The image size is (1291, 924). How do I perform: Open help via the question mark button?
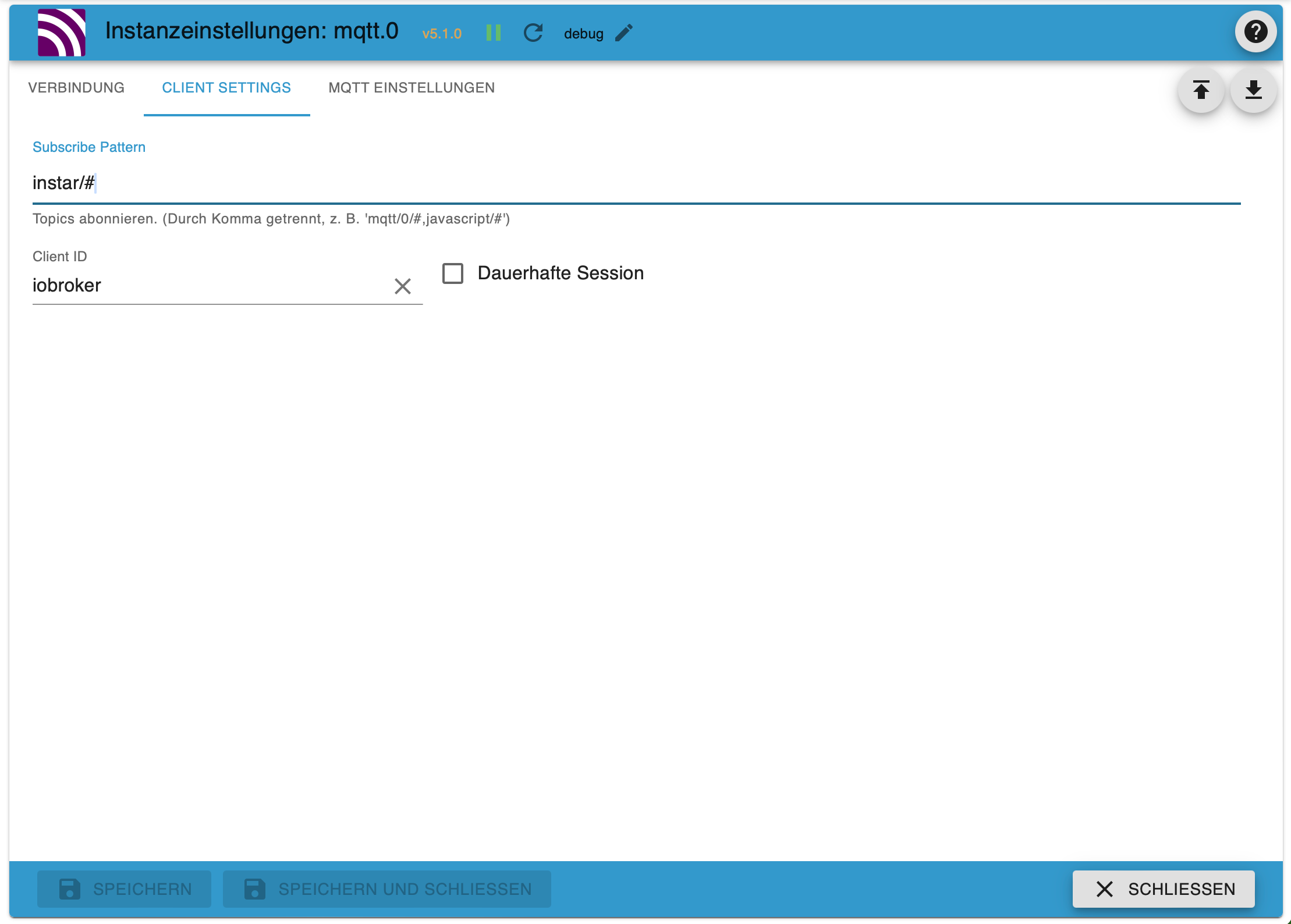click(x=1255, y=31)
